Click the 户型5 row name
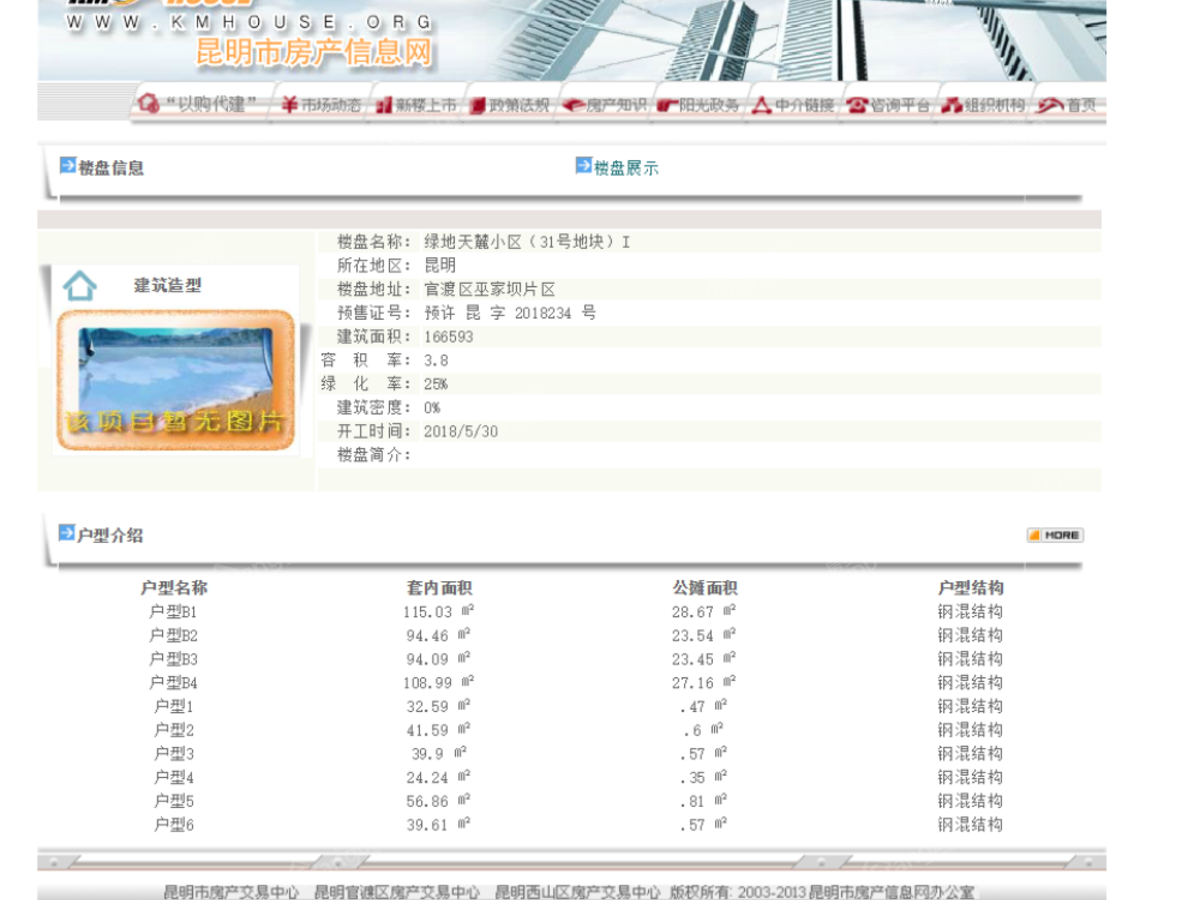 click(x=173, y=801)
